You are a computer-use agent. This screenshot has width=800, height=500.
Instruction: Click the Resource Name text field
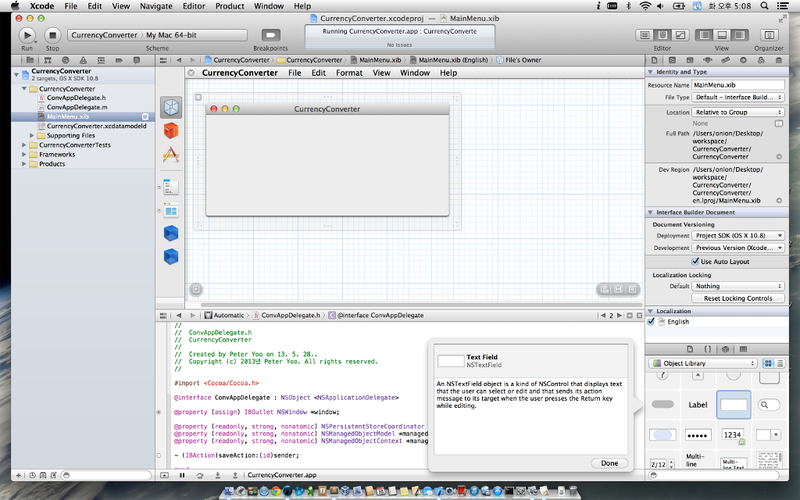tap(738, 85)
